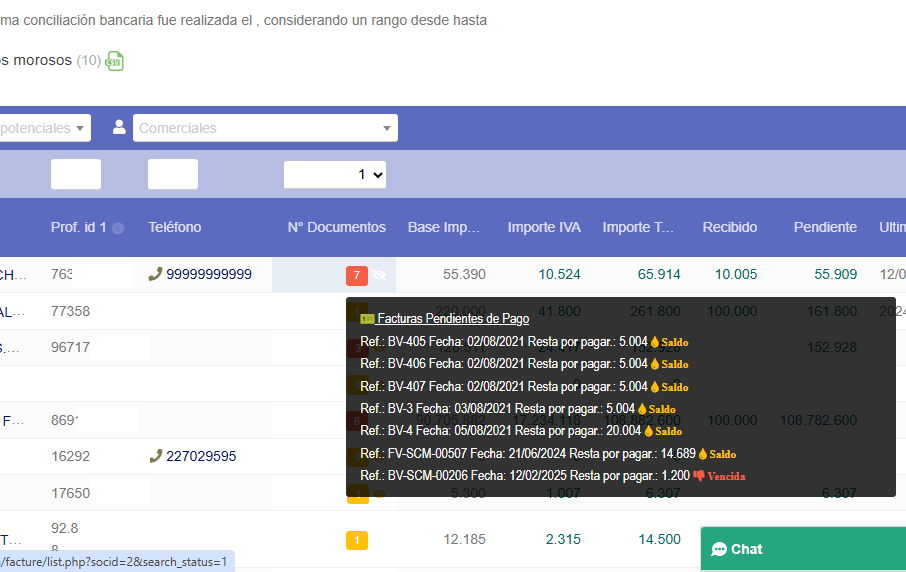Viewport: 906px width, 572px height.
Task: Click the base amount 55.390
Action: point(464,274)
